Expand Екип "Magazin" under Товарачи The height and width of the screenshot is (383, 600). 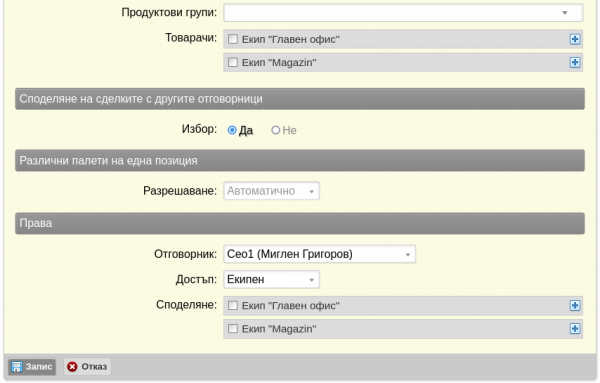[574, 62]
